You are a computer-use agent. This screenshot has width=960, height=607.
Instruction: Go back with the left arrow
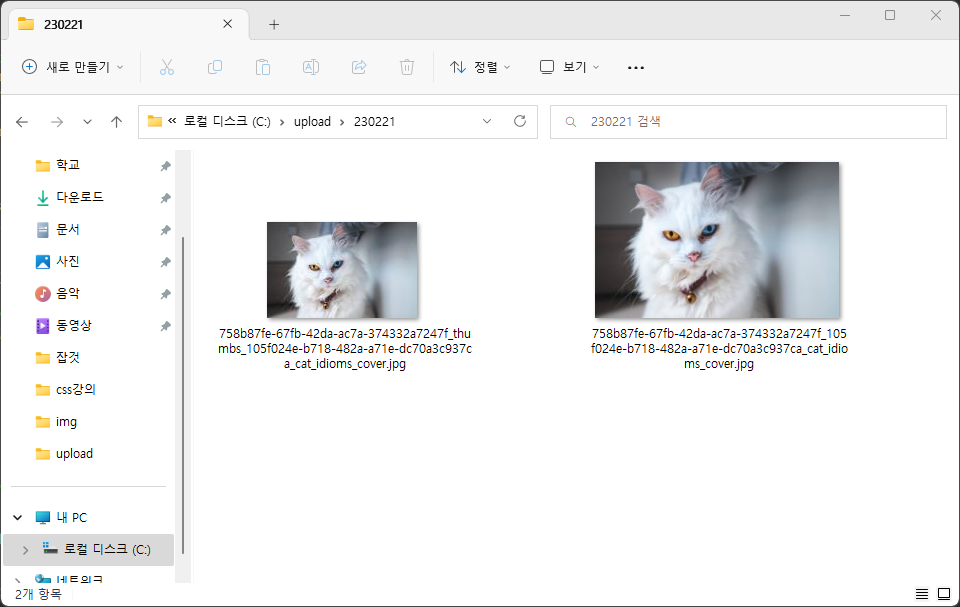click(22, 122)
